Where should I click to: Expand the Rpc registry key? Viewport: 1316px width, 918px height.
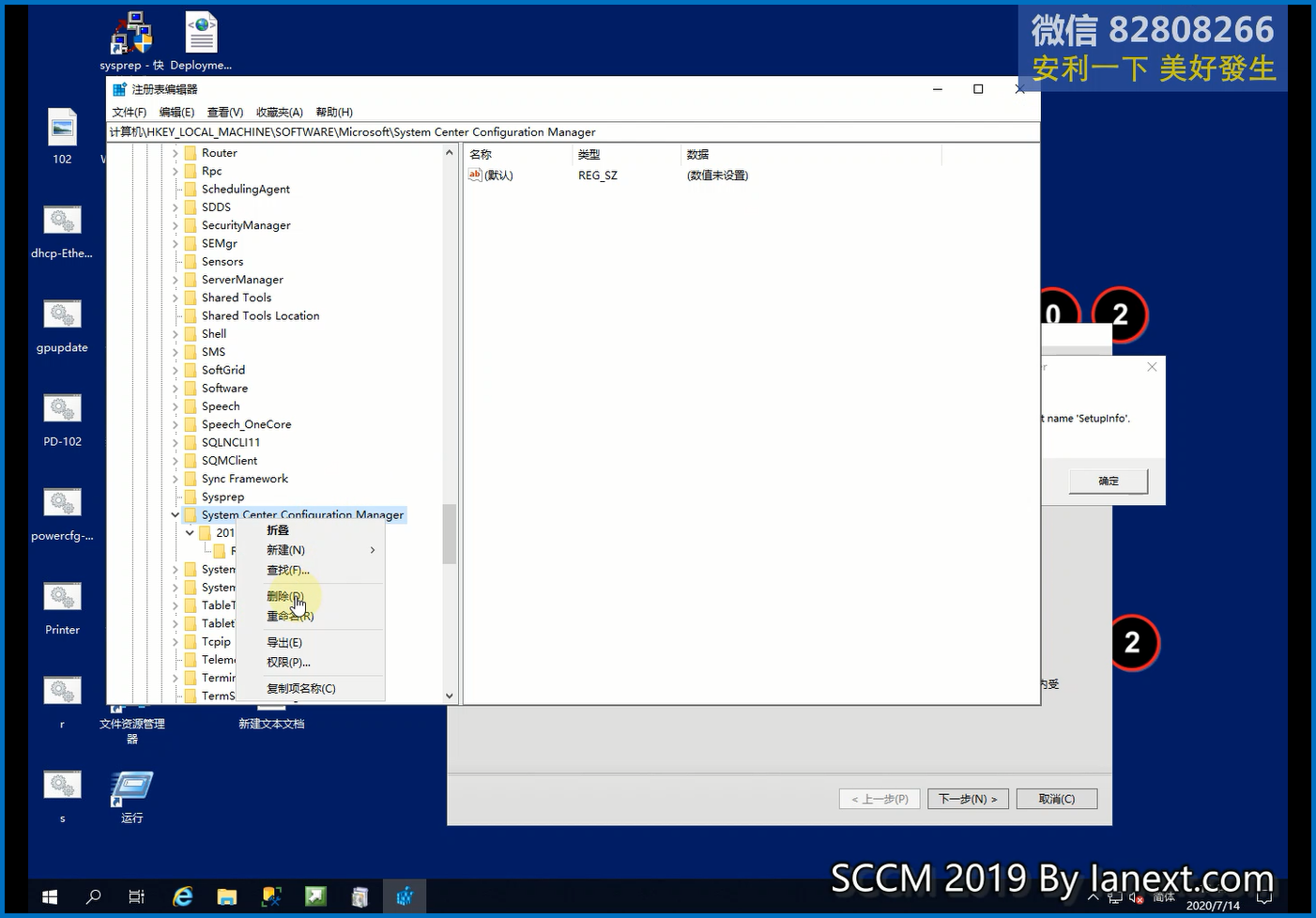click(x=175, y=171)
